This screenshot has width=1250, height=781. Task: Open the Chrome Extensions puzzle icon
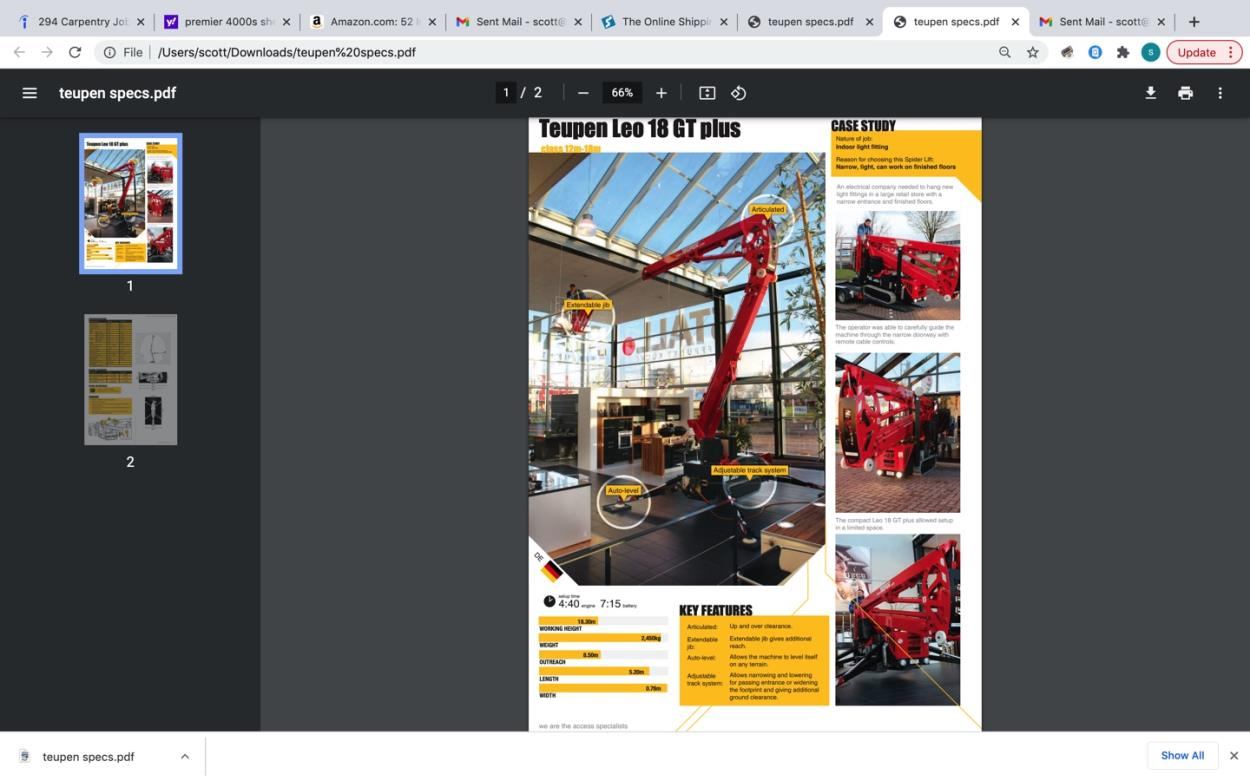(1123, 52)
